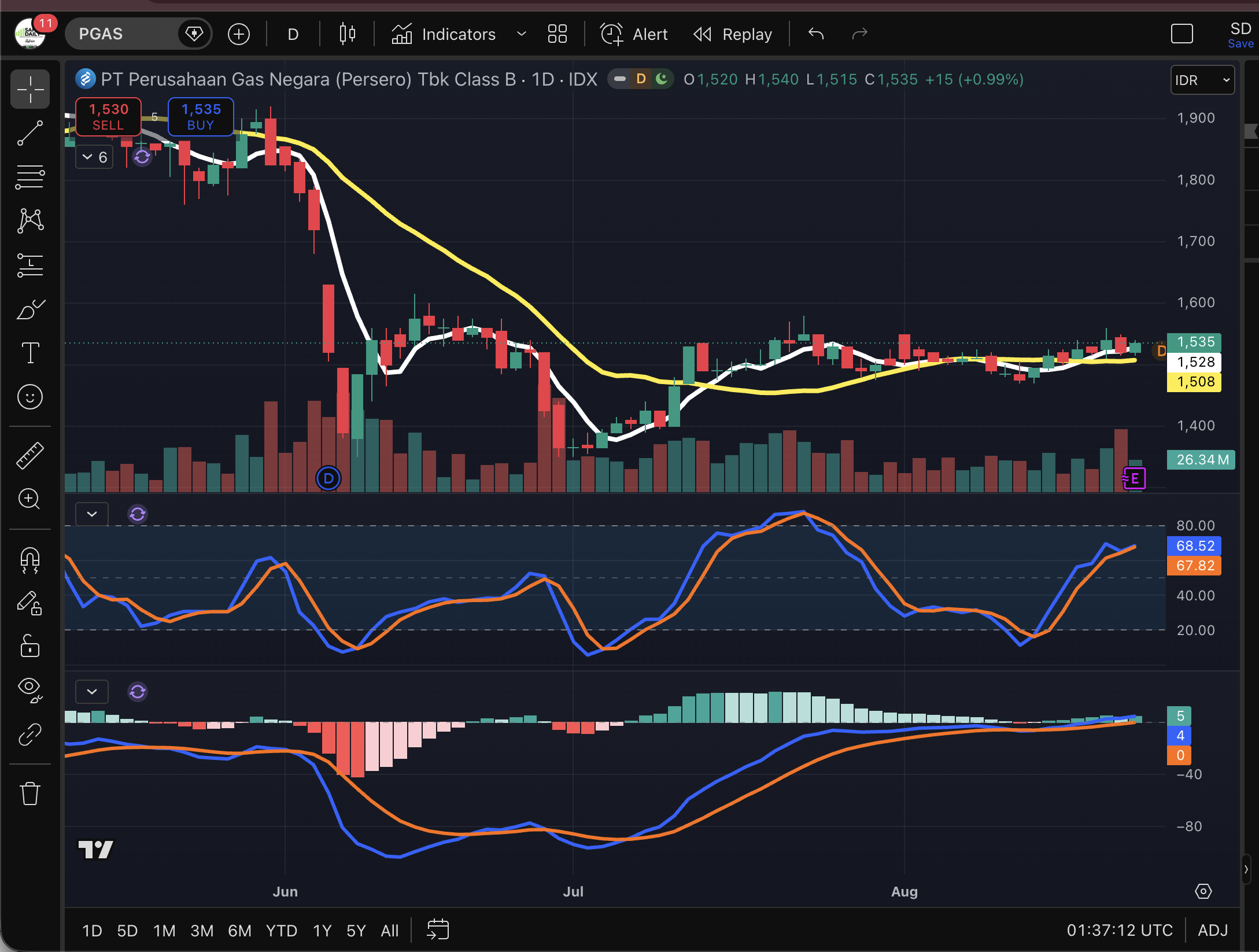Expand the collapsed indicators legend showing 6
This screenshot has width=1259, height=952.
pos(94,157)
